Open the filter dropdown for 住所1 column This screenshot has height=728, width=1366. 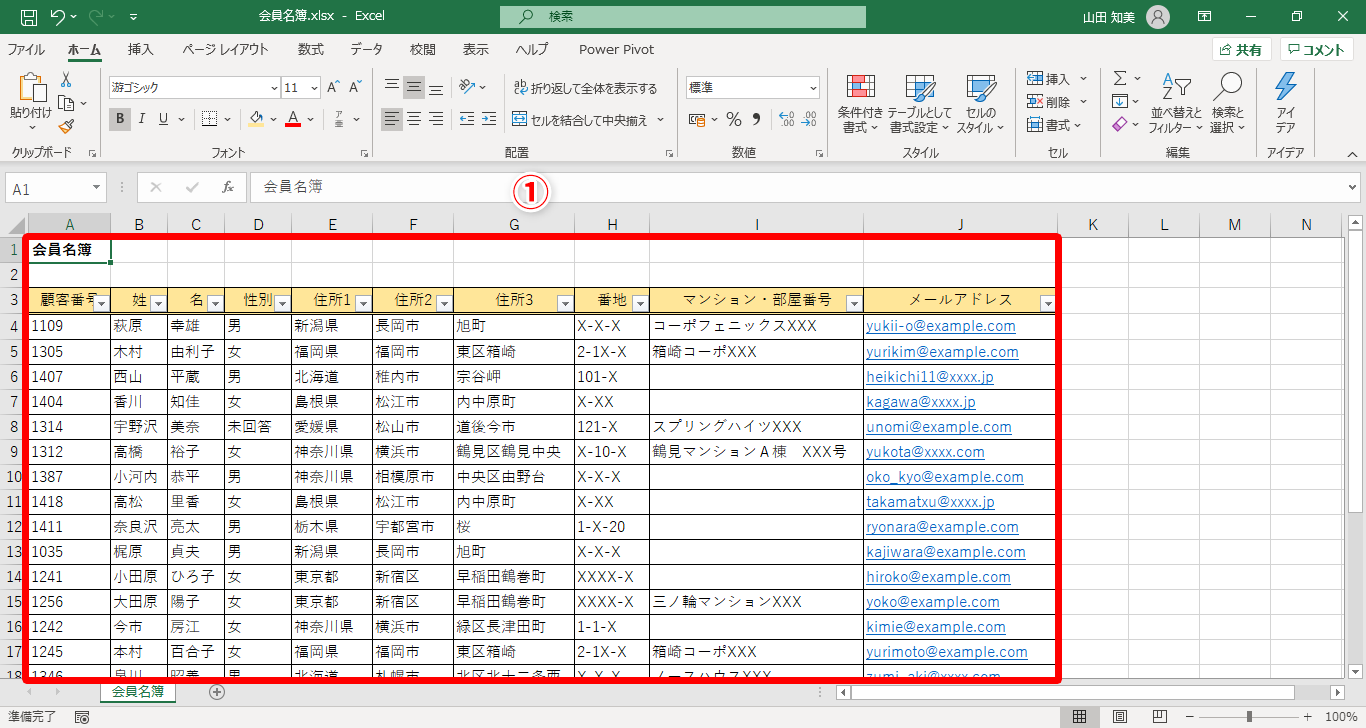click(363, 303)
